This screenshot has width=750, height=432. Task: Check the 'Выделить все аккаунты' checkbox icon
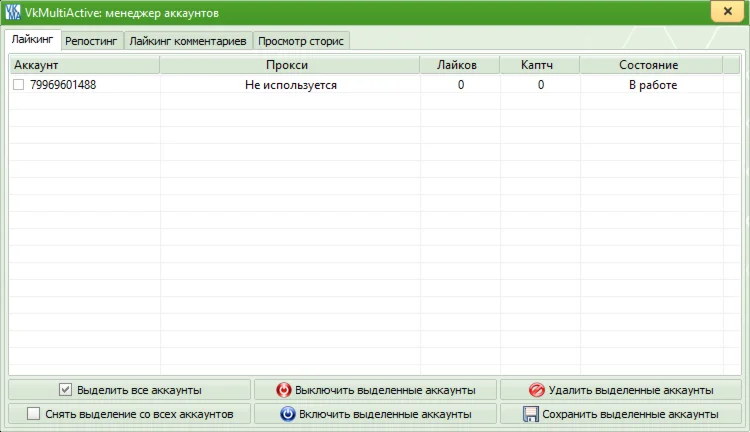click(66, 389)
